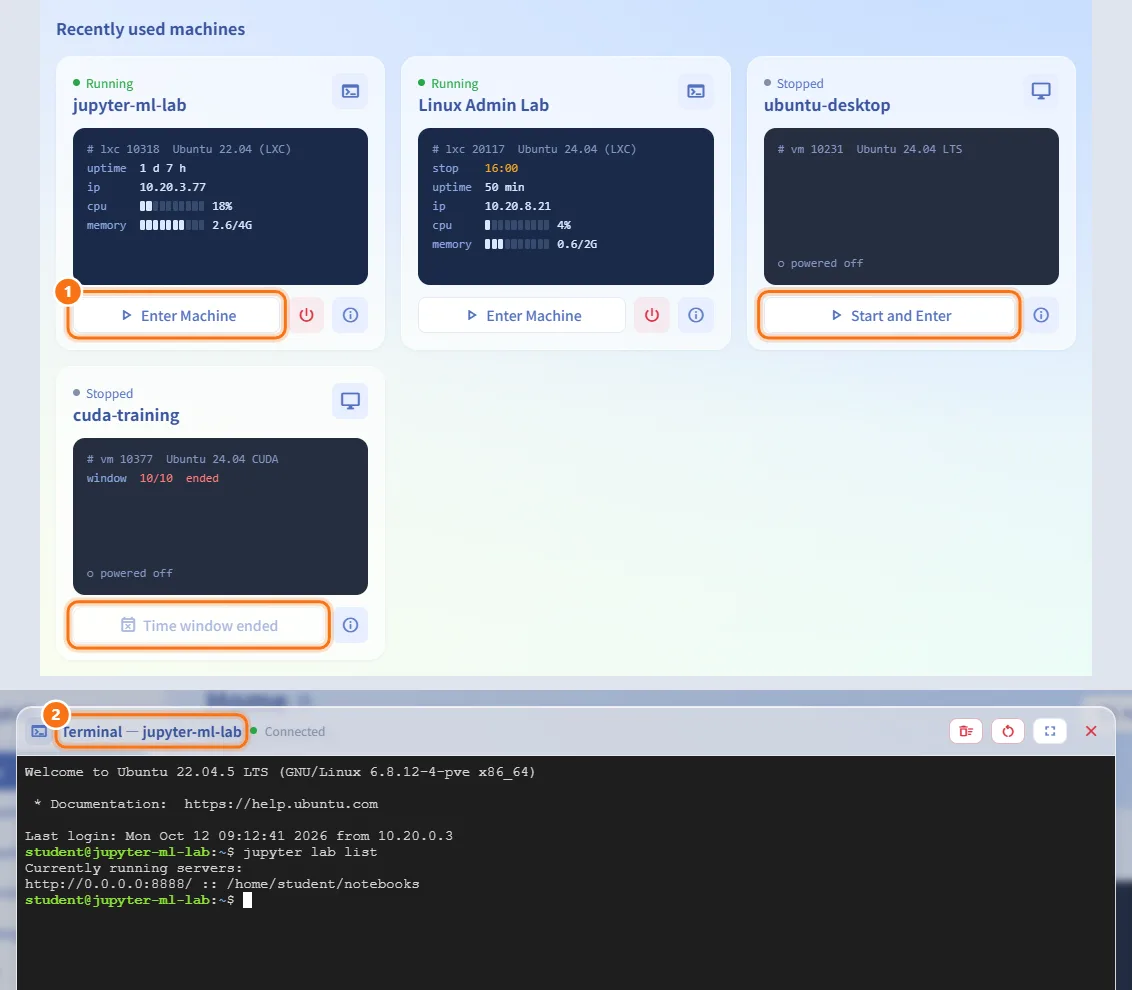Viewport: 1132px width, 990px height.
Task: Click the "1 d 7 h" uptime value
Action: 162,168
